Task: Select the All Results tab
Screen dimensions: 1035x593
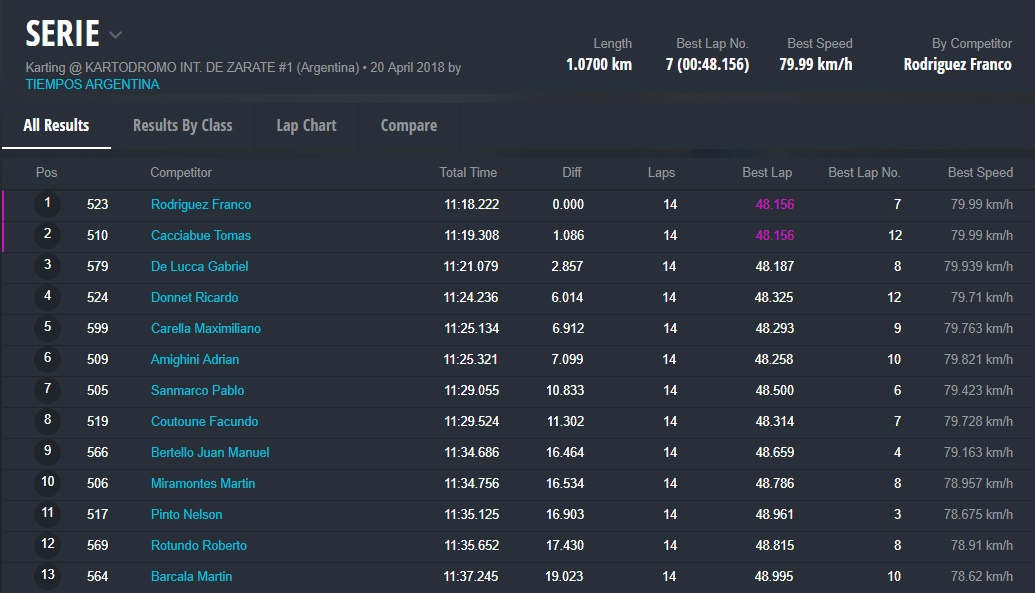Action: point(56,125)
